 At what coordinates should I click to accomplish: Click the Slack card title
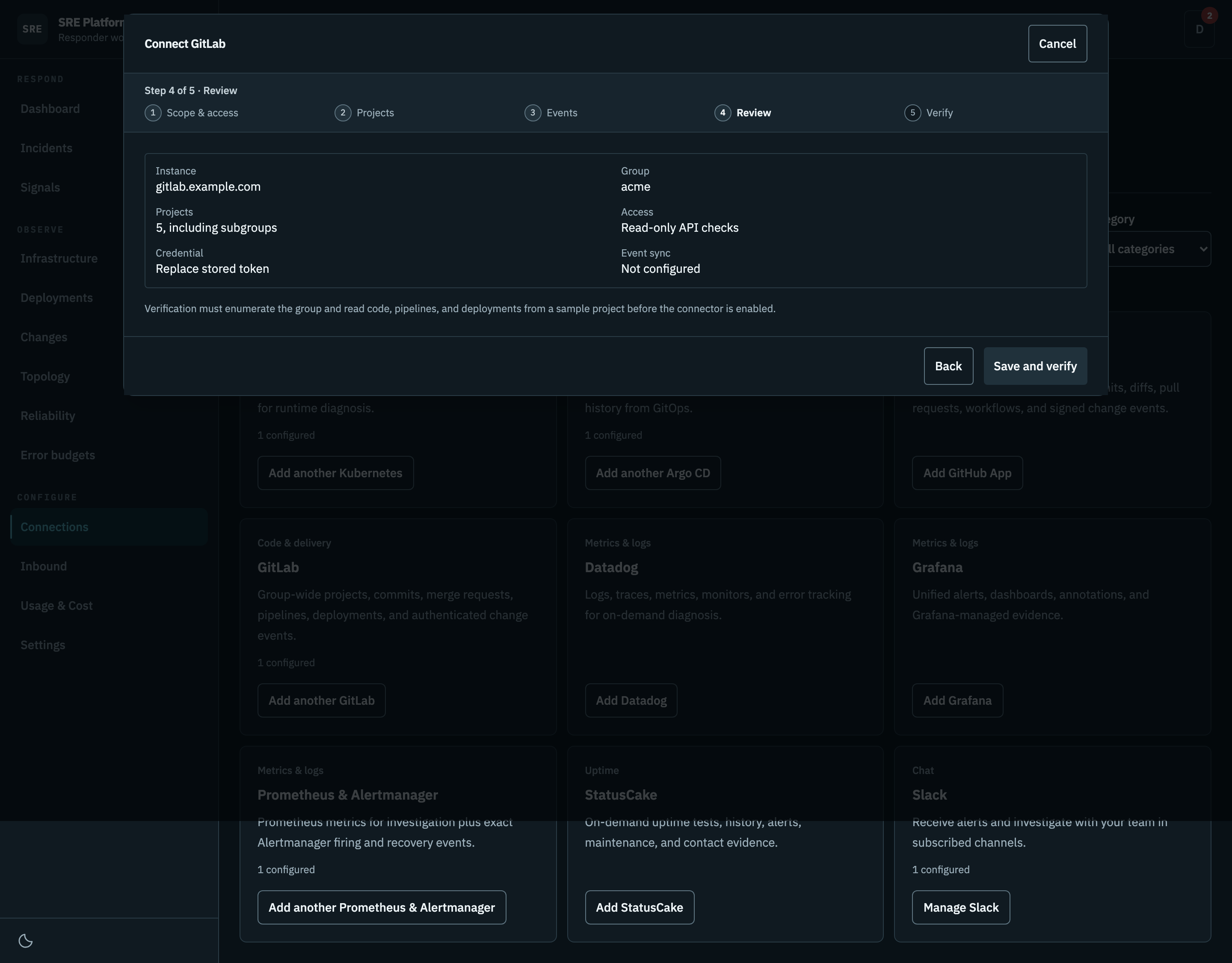tap(929, 795)
